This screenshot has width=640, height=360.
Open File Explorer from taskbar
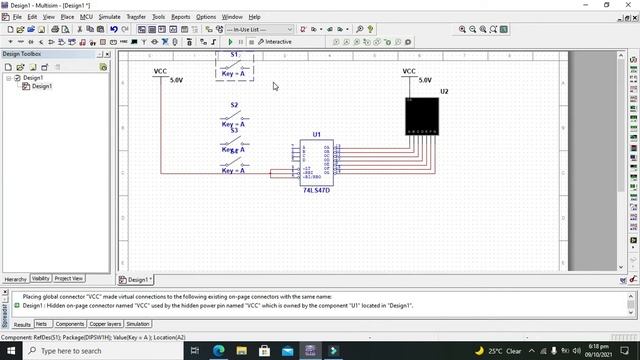click(242, 351)
